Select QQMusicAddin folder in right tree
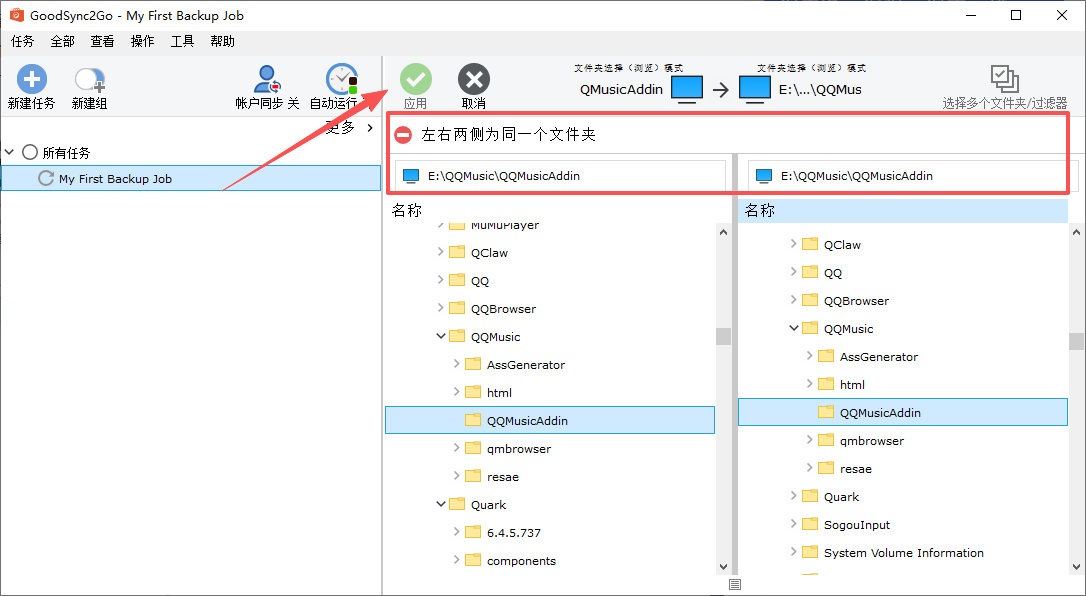The image size is (1086, 596). point(903,412)
